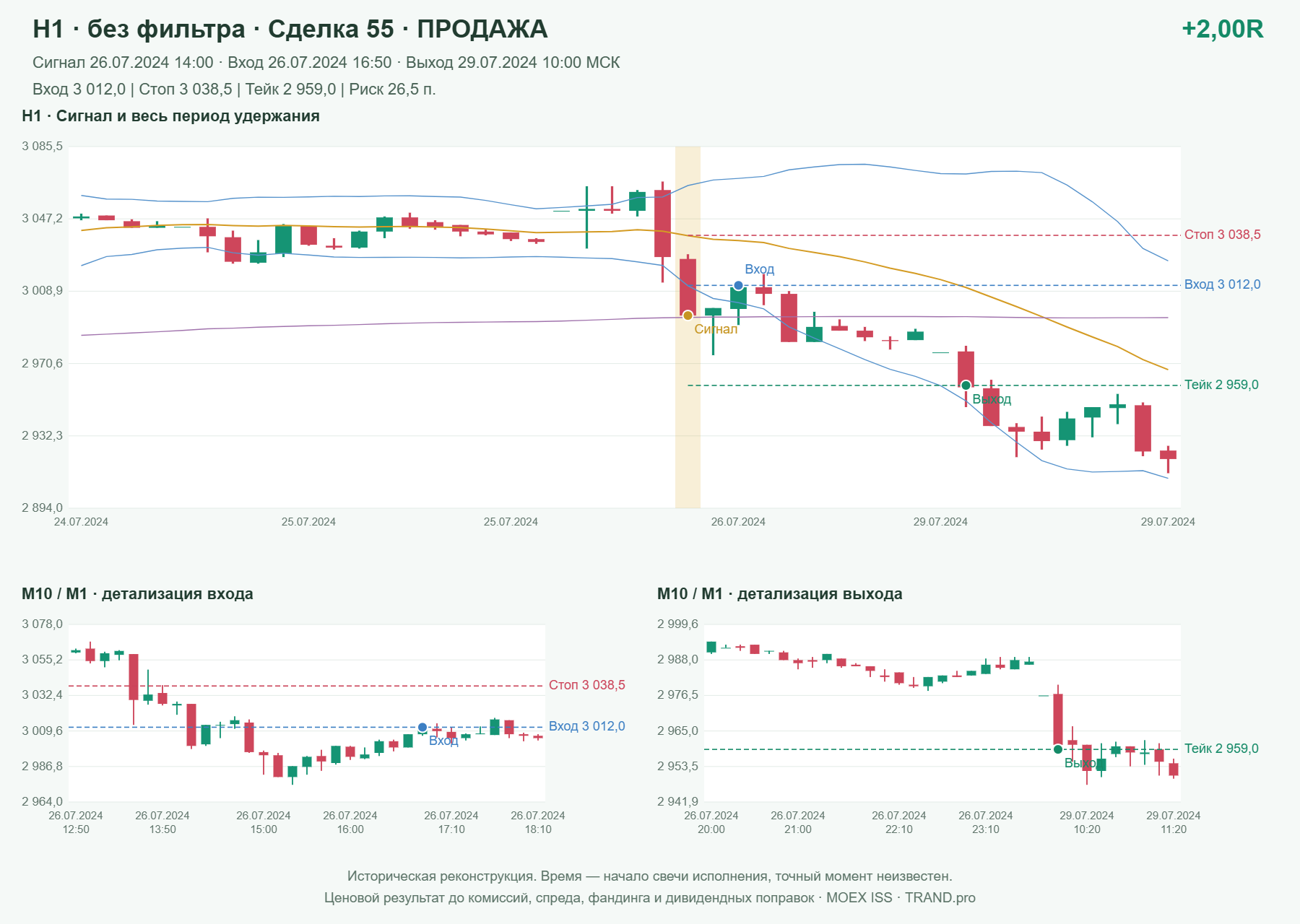Click the '26.07.2024 17:10' time label on entry chart
The height and width of the screenshot is (924, 1300).
click(451, 822)
